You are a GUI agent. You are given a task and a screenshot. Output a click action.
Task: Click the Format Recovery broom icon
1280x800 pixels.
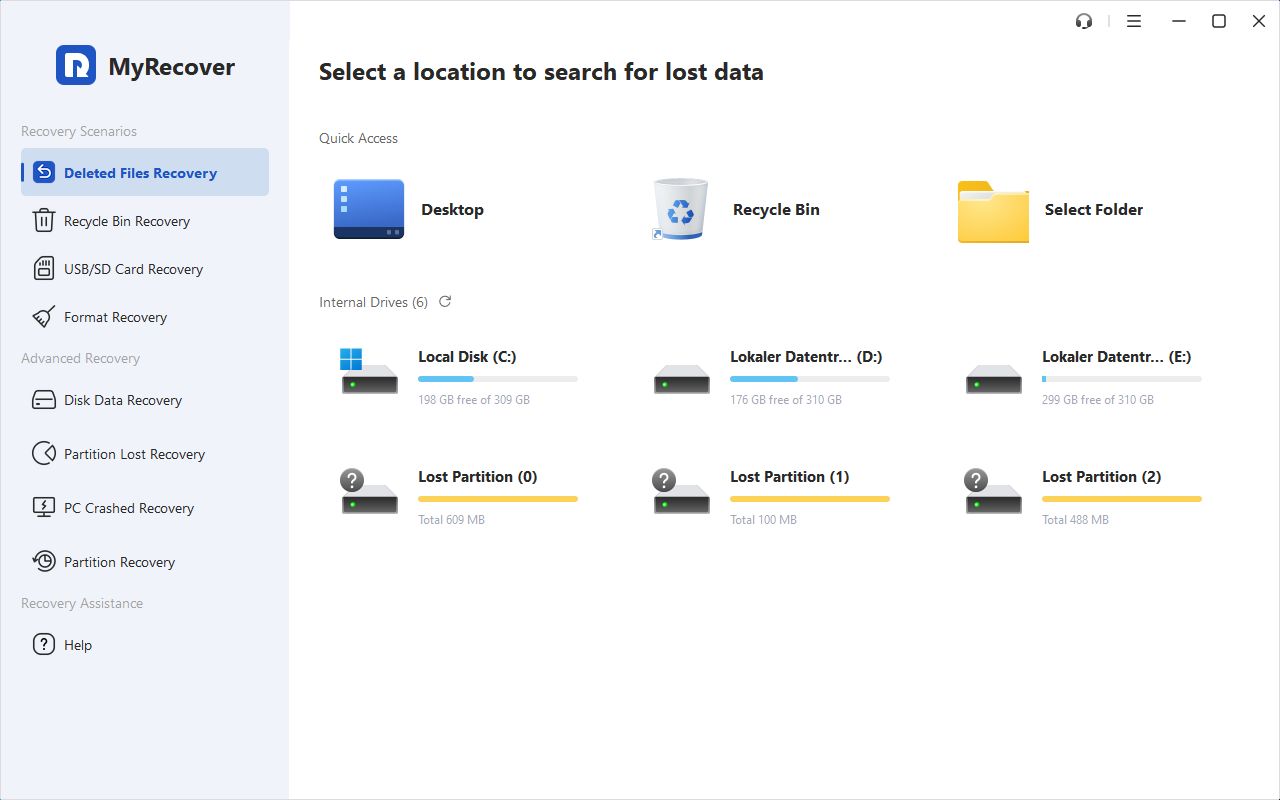coord(44,317)
